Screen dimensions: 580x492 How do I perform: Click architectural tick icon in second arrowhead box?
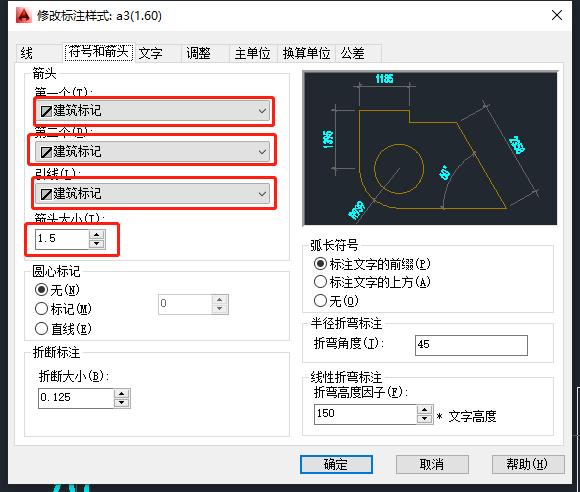click(x=46, y=152)
